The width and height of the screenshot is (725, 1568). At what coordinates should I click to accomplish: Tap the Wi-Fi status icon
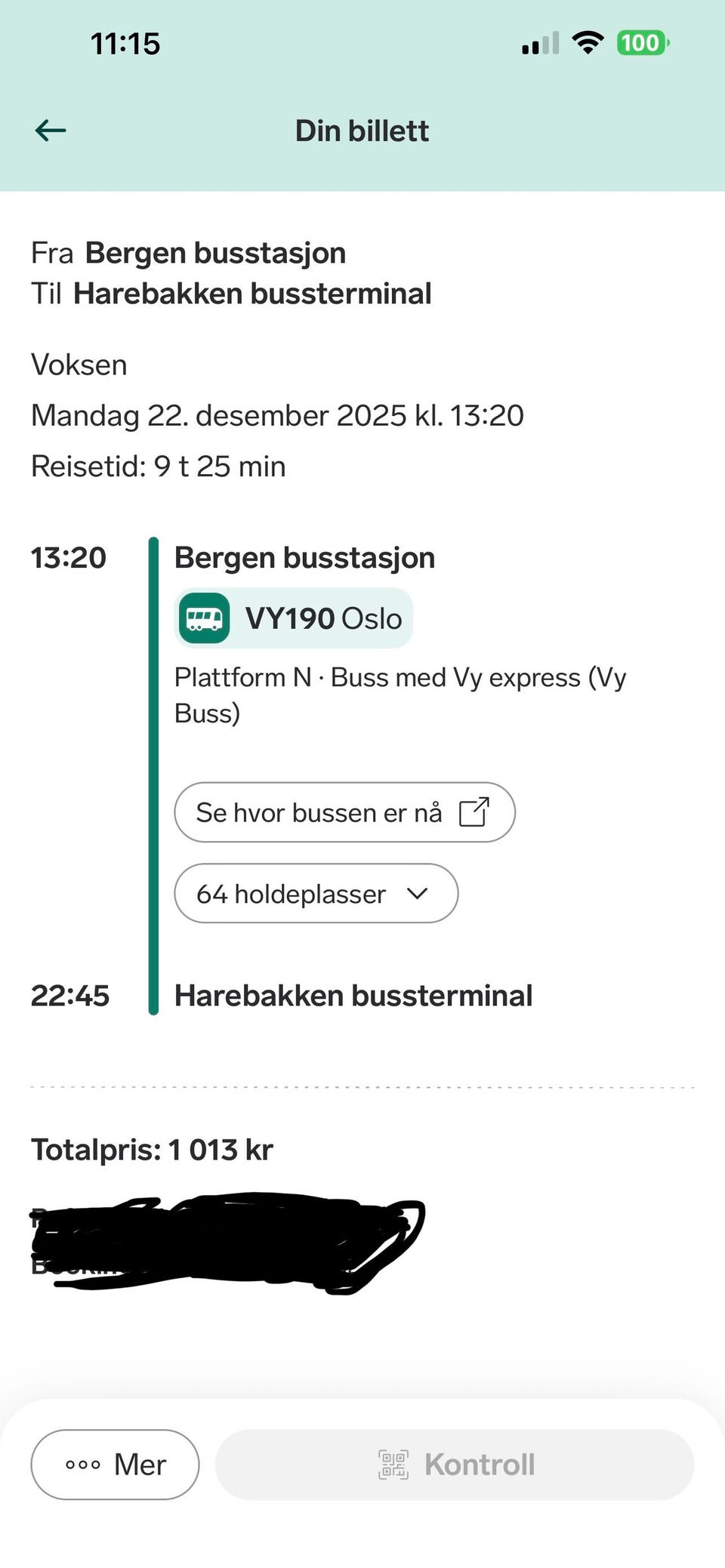[588, 42]
